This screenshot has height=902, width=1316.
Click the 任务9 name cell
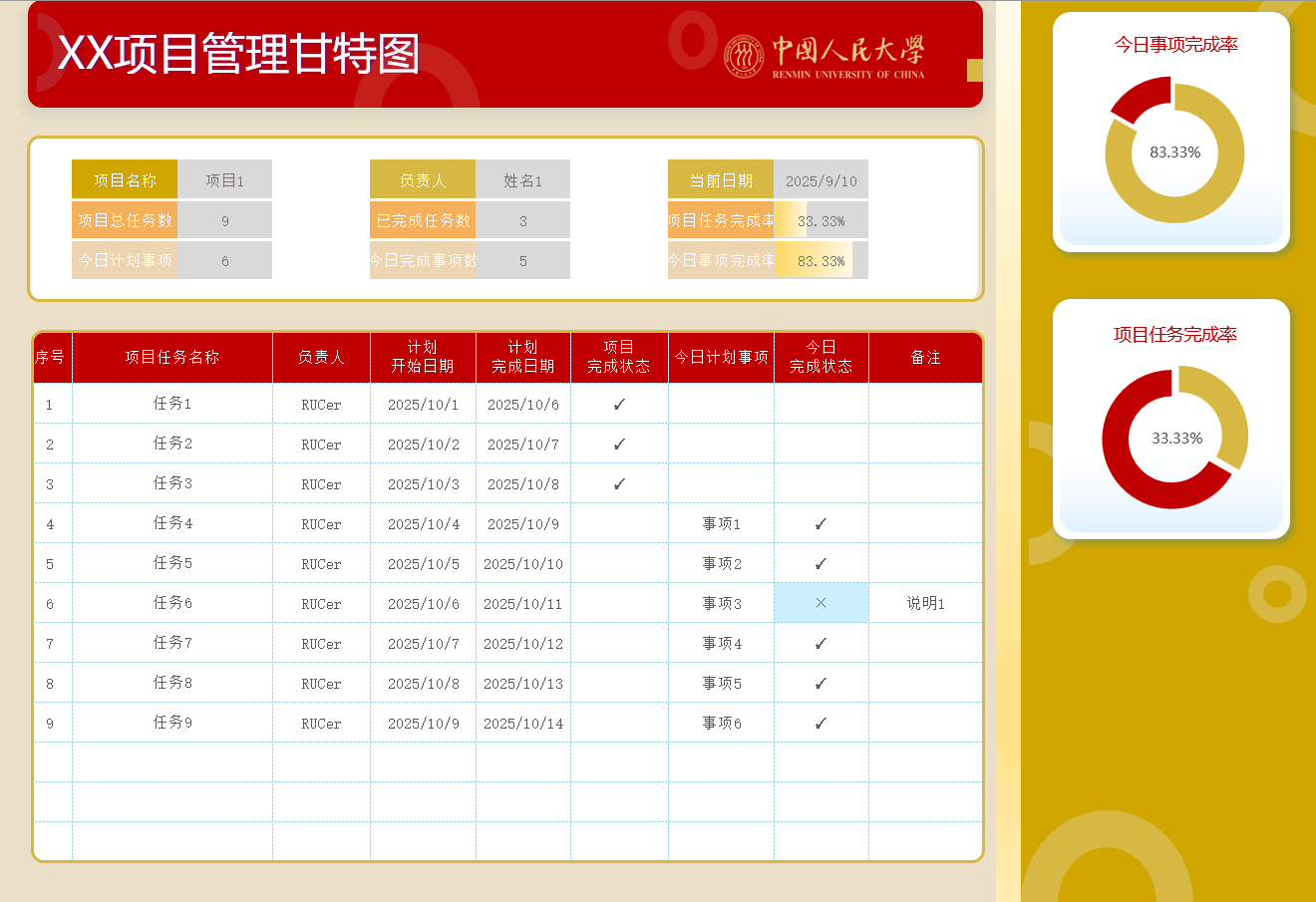tap(172, 723)
